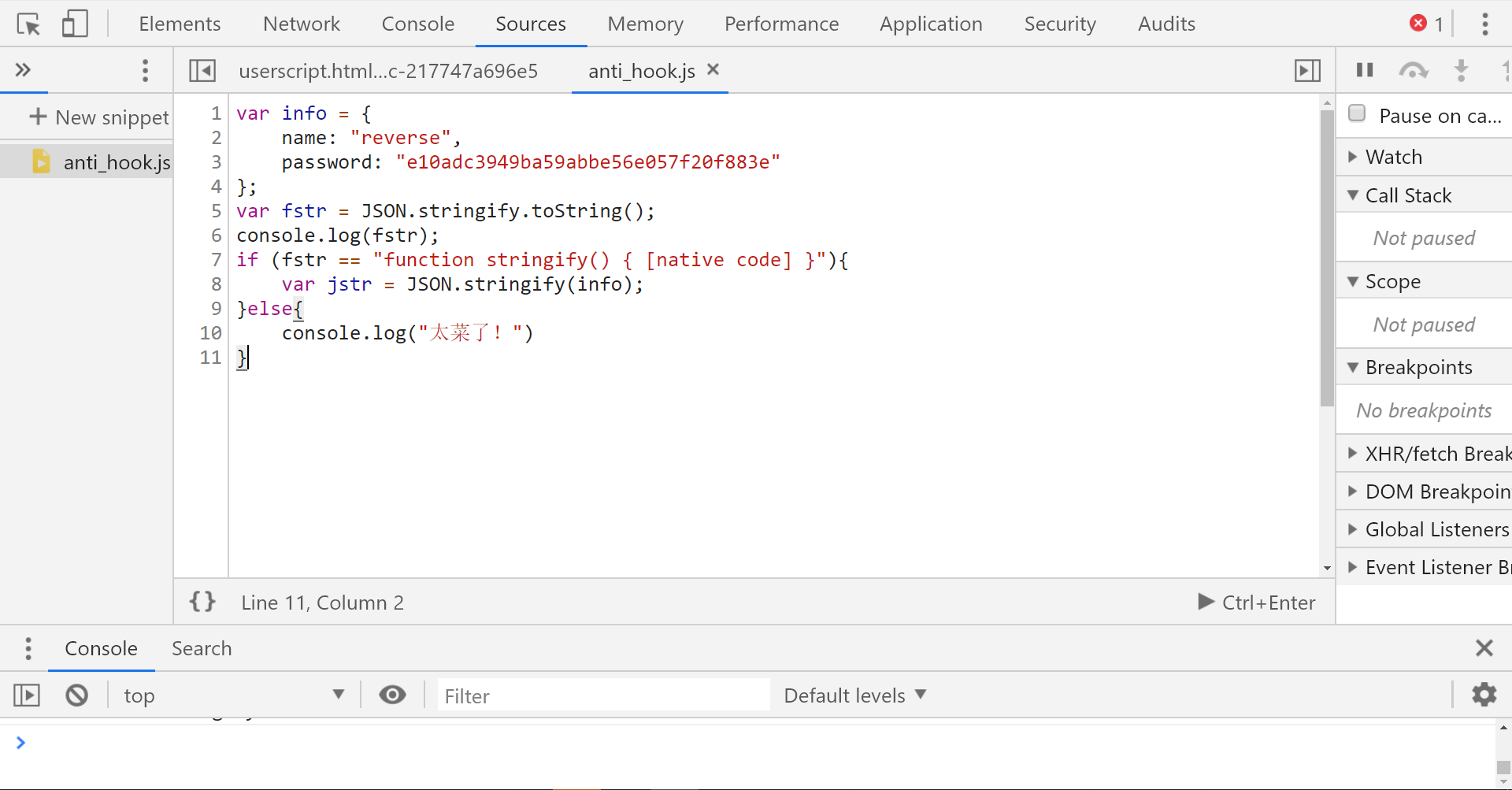
Task: Open the userscript.html file tab
Action: pos(388,71)
